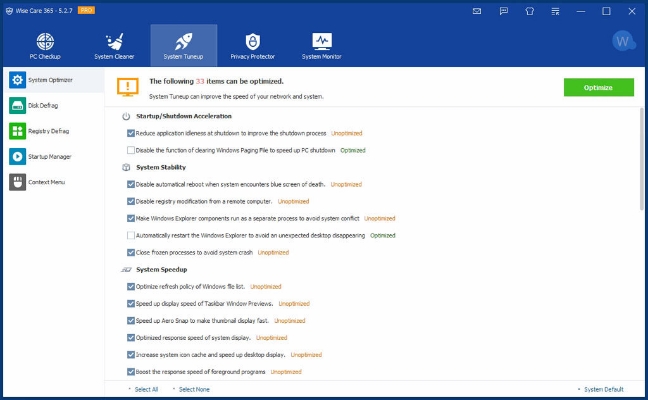648x400 pixels.
Task: Click Unoptimized status after Close frozen processes
Action: (273, 252)
